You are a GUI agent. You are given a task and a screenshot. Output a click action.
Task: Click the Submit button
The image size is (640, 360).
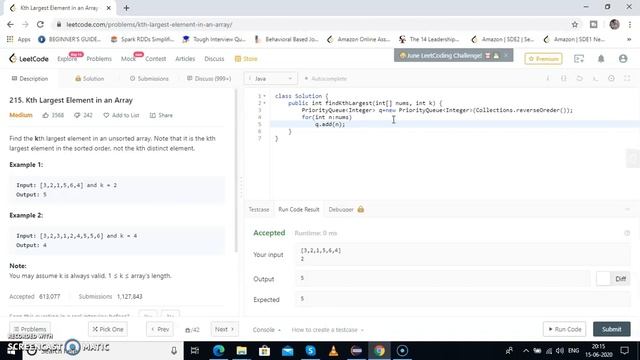(x=611, y=329)
